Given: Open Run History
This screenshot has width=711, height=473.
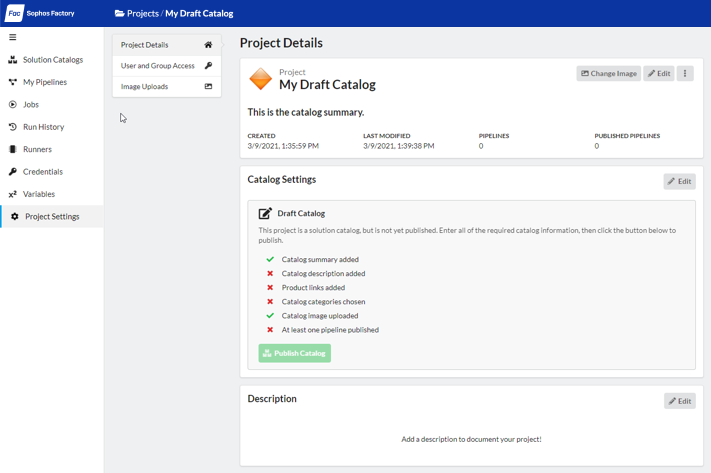Looking at the screenshot, I should [x=44, y=127].
